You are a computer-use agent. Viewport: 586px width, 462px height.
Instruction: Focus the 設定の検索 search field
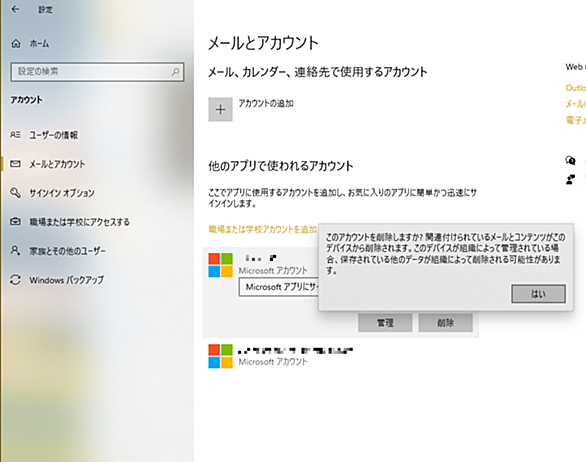pos(97,72)
